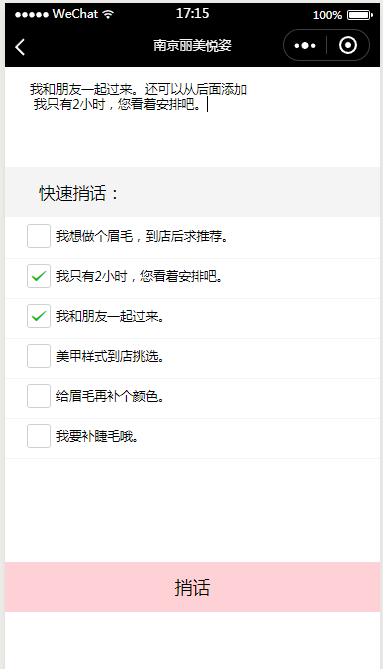
Task: Check the '我想做个眉毛，到店后求推荐。' checkbox
Action: pyautogui.click(x=39, y=236)
